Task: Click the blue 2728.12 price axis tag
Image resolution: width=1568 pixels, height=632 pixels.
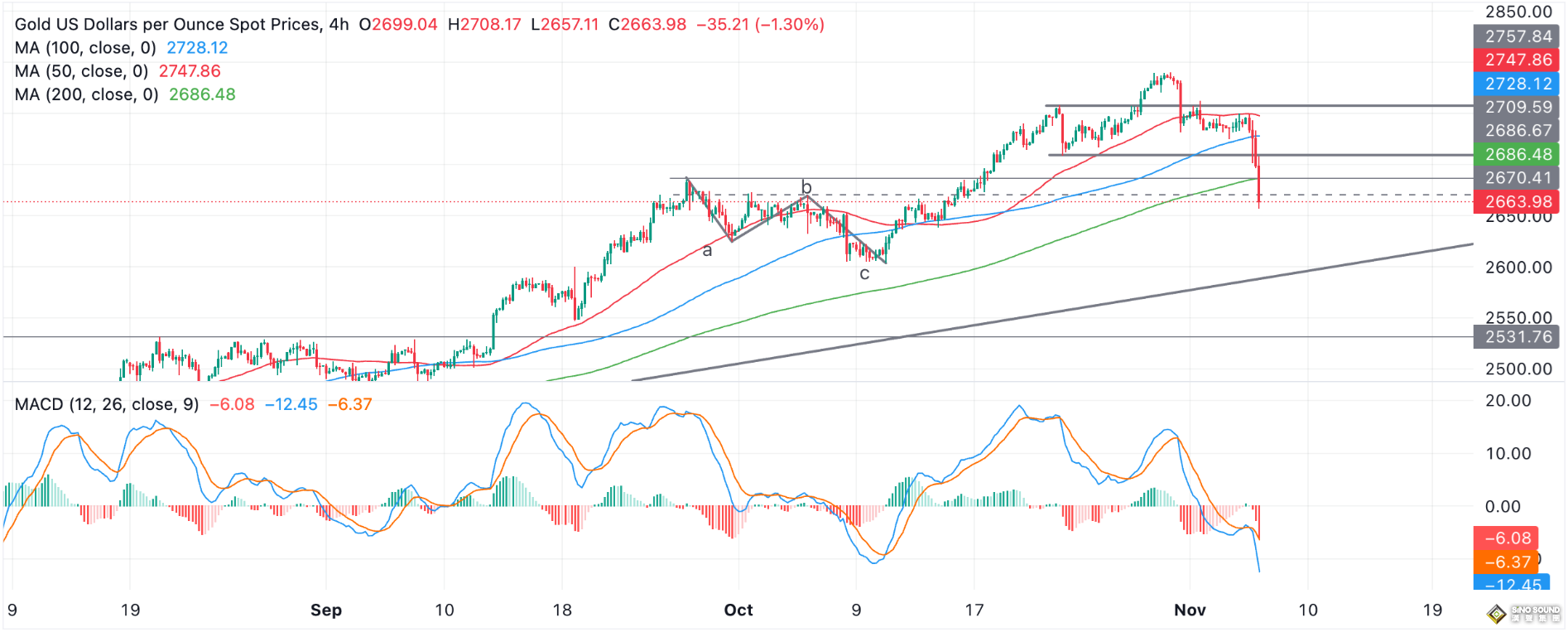Action: (1517, 84)
